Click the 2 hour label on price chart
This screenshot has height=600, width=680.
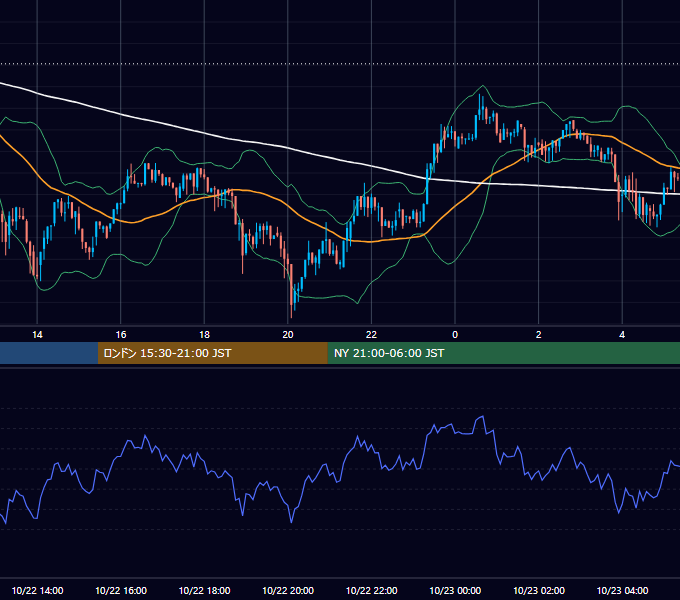tap(539, 335)
